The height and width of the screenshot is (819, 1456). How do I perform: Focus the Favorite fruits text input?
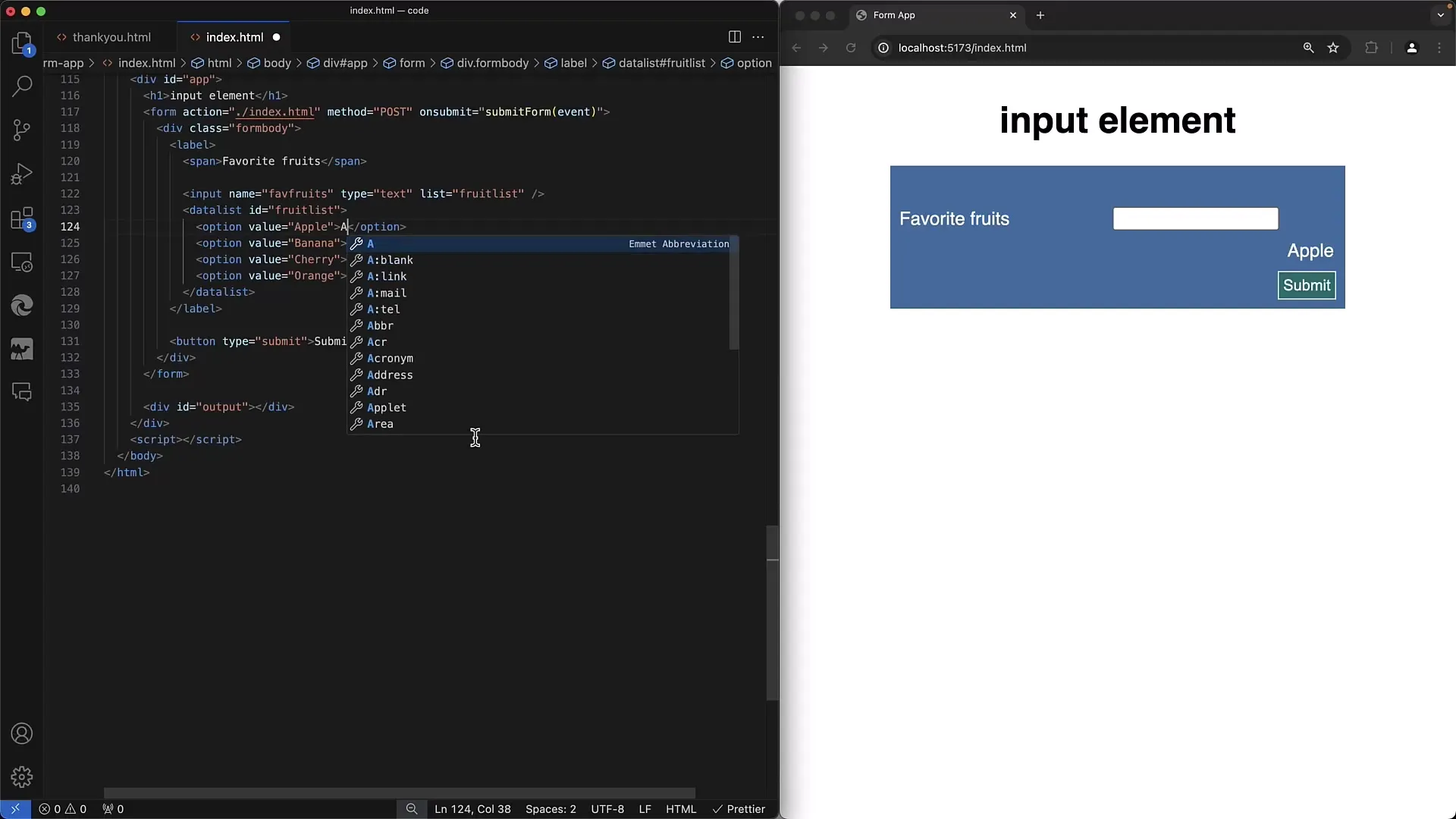point(1195,218)
